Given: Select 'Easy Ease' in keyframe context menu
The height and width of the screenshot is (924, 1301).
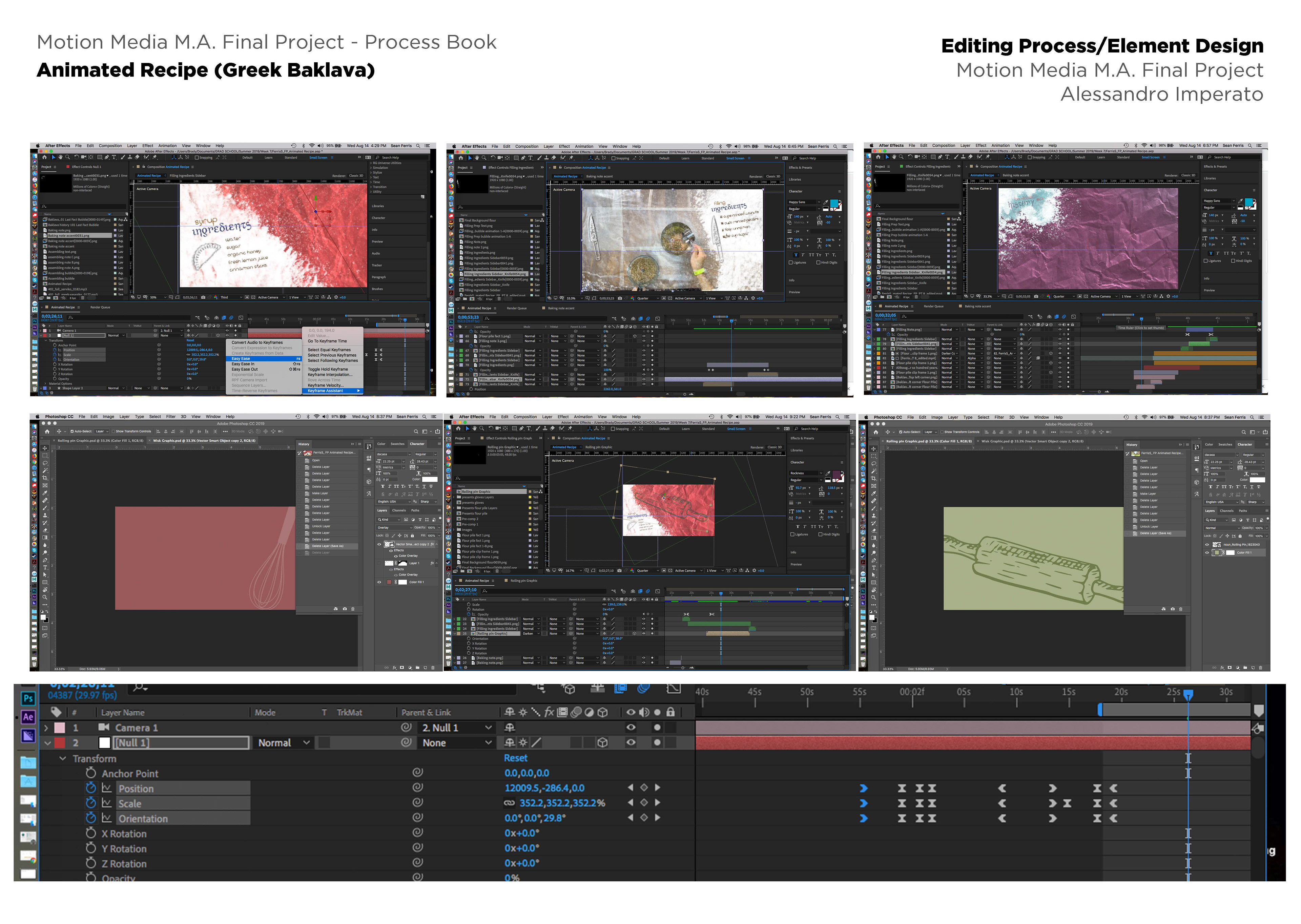Looking at the screenshot, I should (241, 358).
